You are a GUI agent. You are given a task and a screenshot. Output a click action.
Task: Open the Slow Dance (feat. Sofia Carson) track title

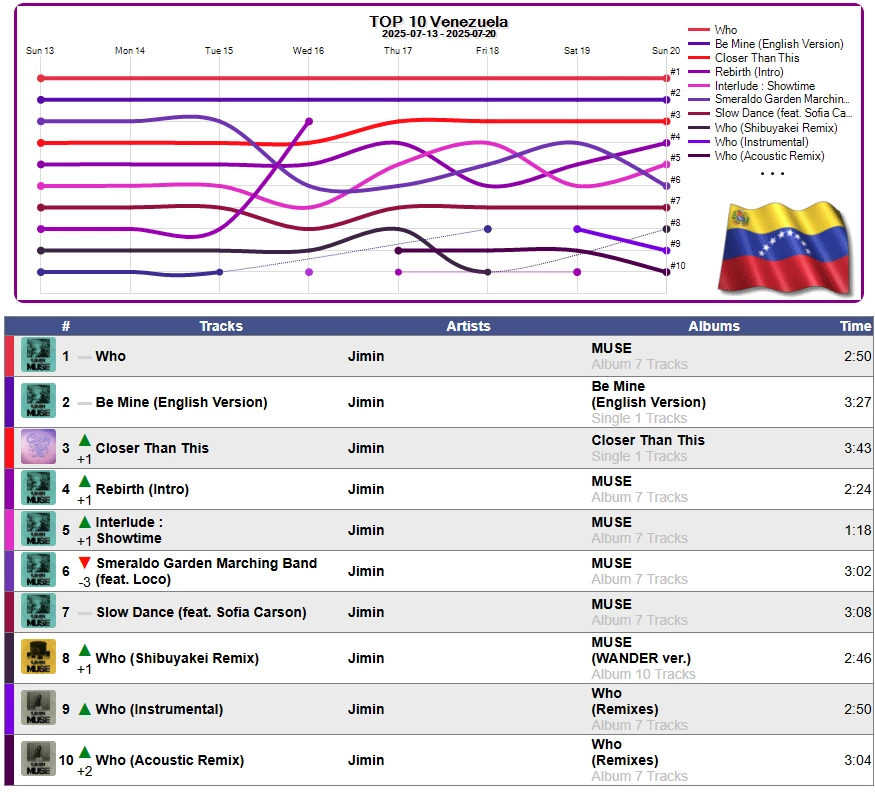click(x=201, y=612)
